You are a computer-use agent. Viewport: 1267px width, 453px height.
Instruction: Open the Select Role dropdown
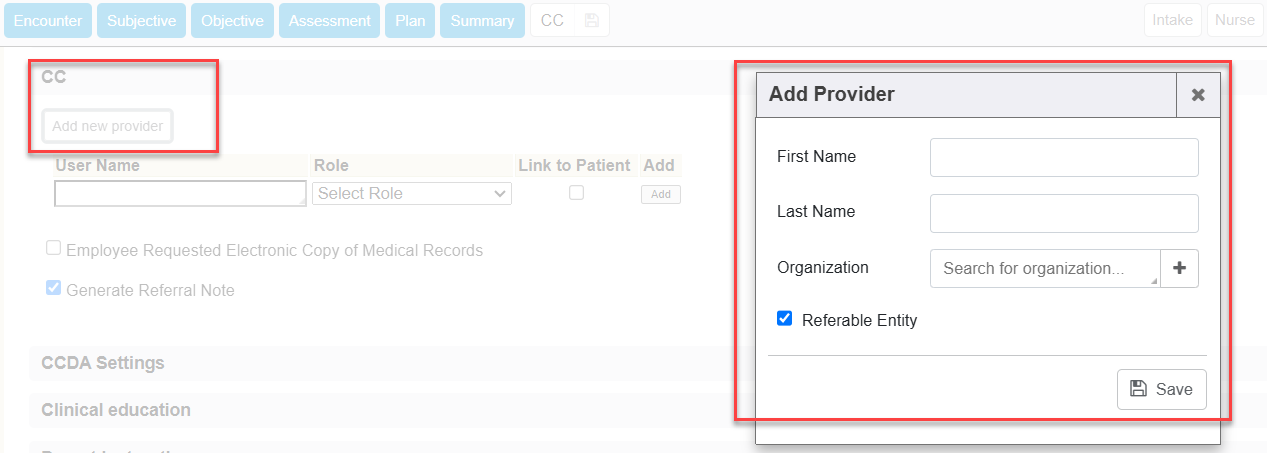coord(412,194)
